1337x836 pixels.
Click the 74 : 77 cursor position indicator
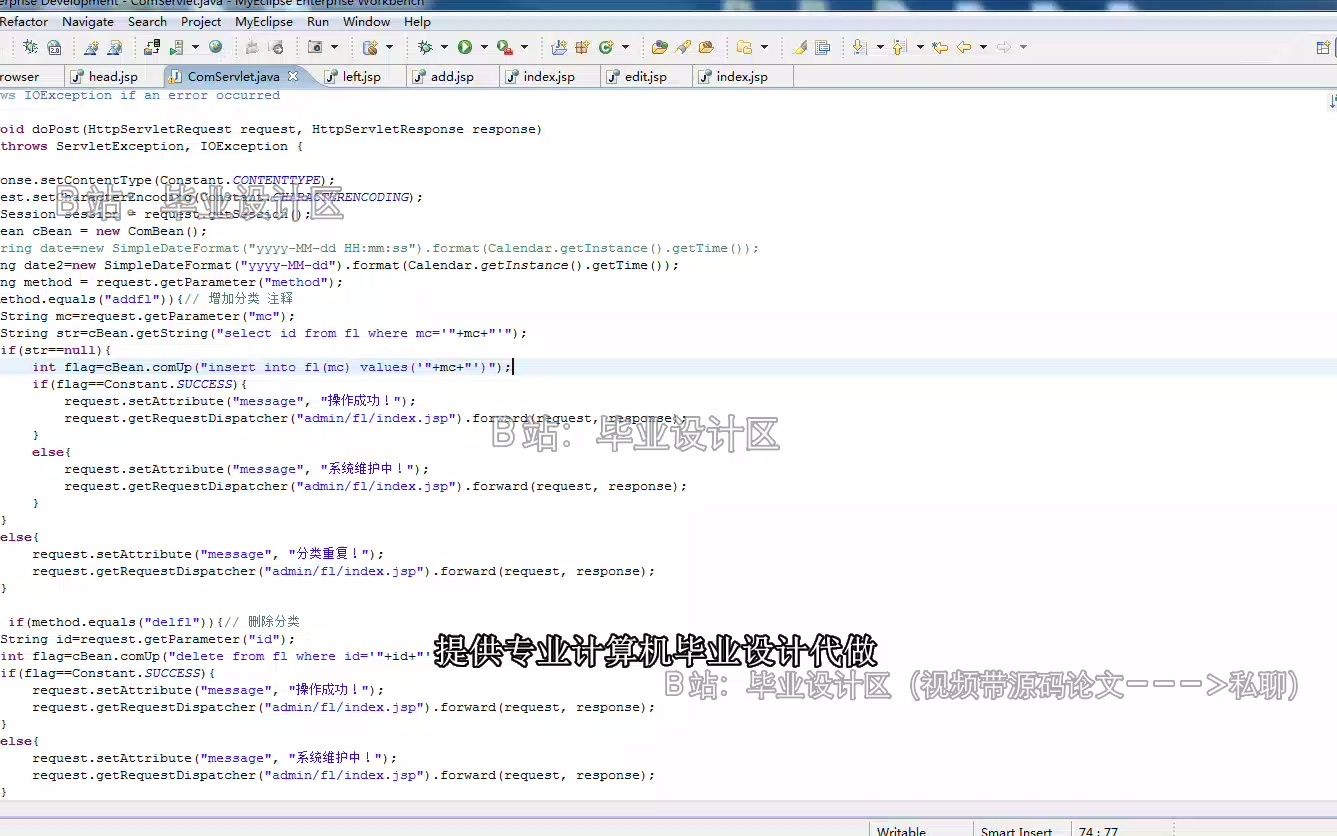coord(1098,831)
